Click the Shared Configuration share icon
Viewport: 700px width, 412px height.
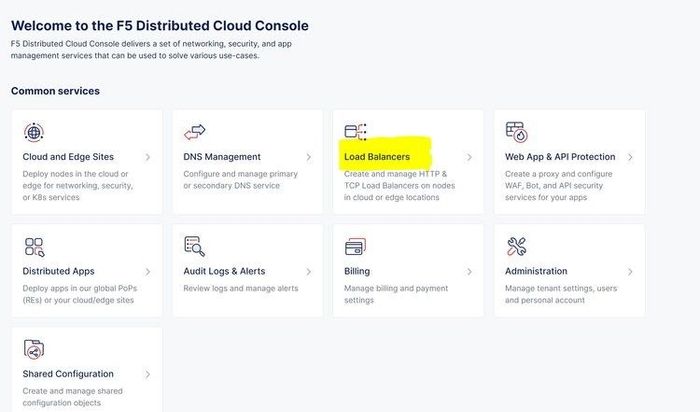pyautogui.click(x=33, y=349)
